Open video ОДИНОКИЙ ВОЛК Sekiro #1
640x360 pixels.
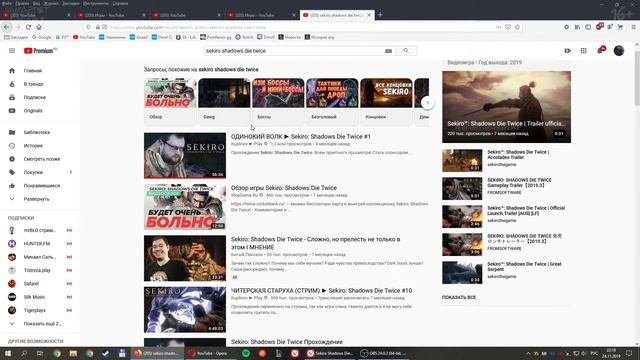301,136
